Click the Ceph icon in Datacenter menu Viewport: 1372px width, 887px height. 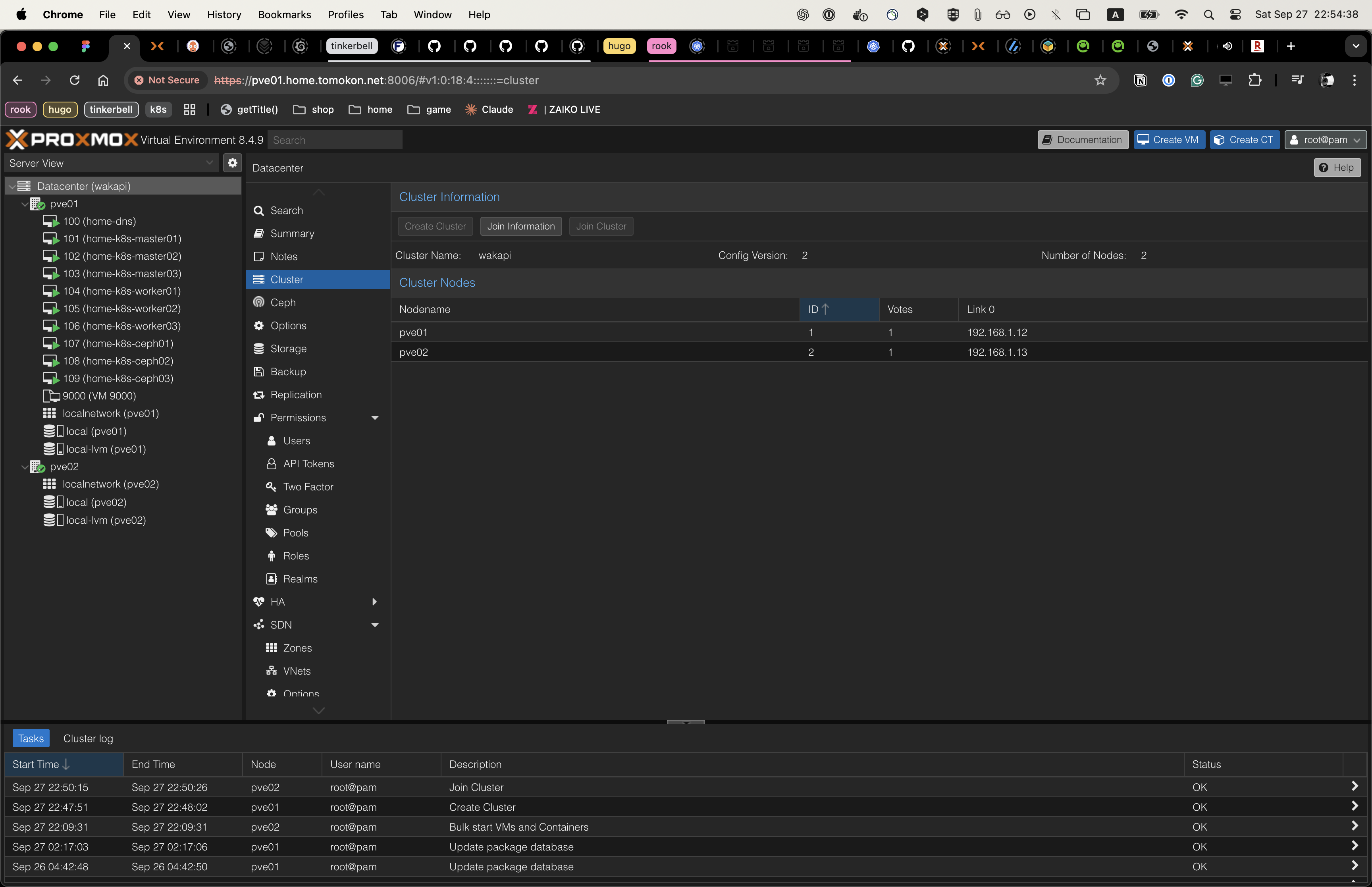(x=258, y=303)
